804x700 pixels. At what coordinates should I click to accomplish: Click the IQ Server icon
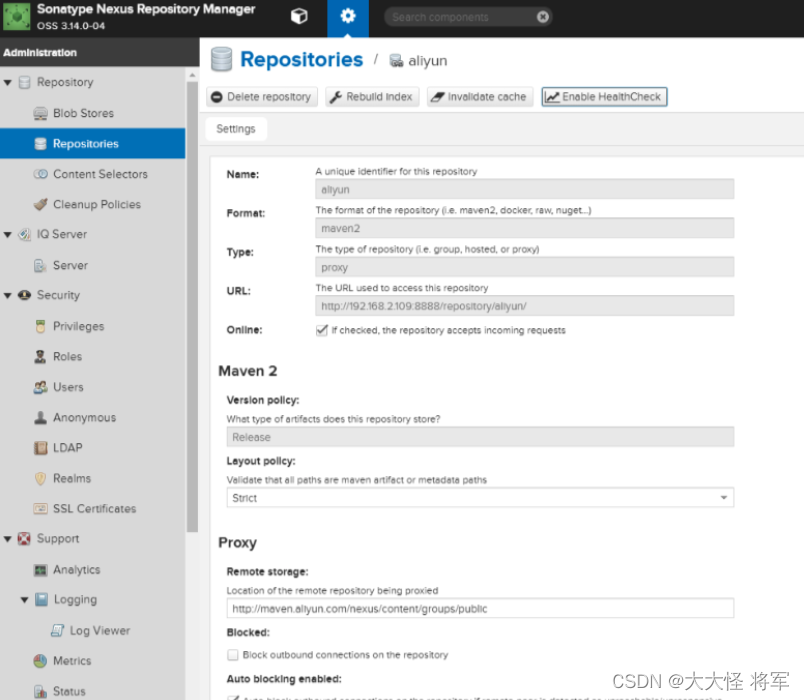click(x=24, y=234)
